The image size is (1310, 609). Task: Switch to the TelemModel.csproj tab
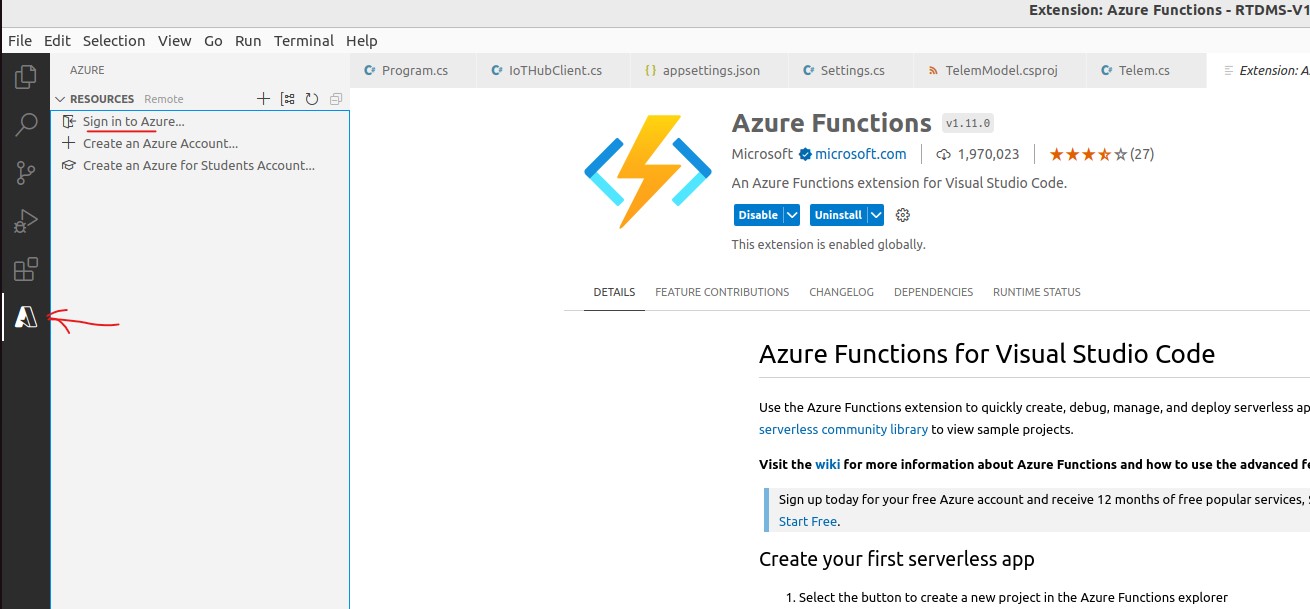click(x=1001, y=71)
